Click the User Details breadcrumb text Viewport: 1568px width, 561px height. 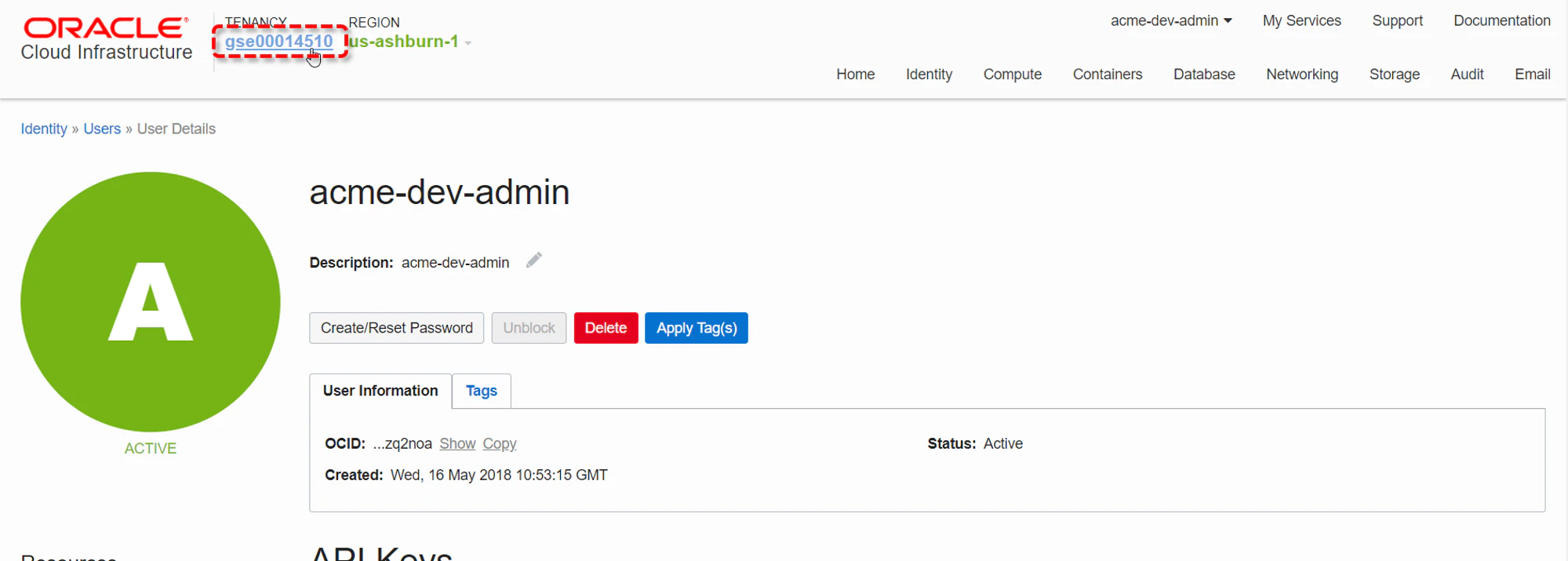click(x=176, y=129)
